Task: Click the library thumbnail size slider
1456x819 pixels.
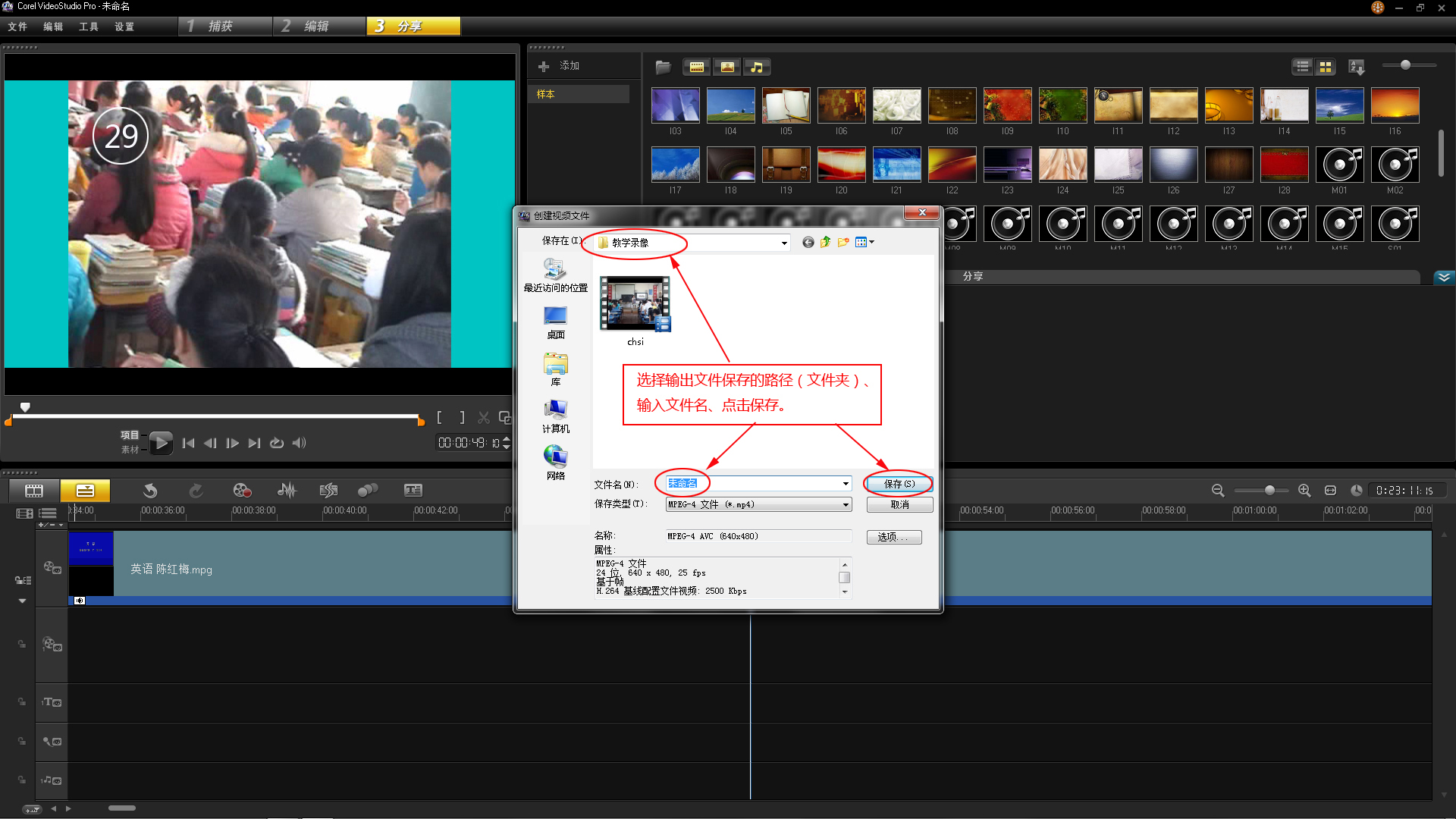Action: pyautogui.click(x=1405, y=65)
